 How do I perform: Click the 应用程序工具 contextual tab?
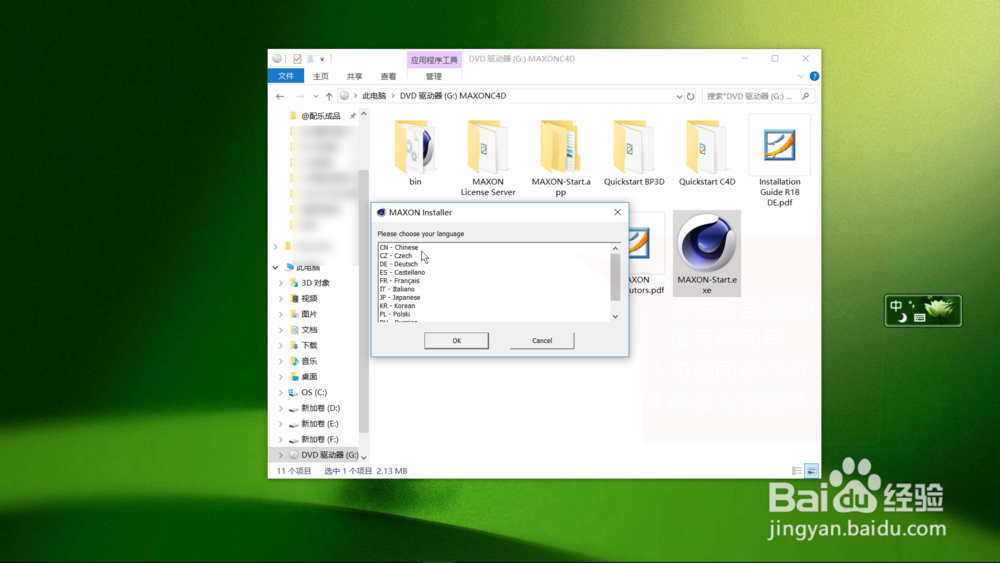pos(434,60)
